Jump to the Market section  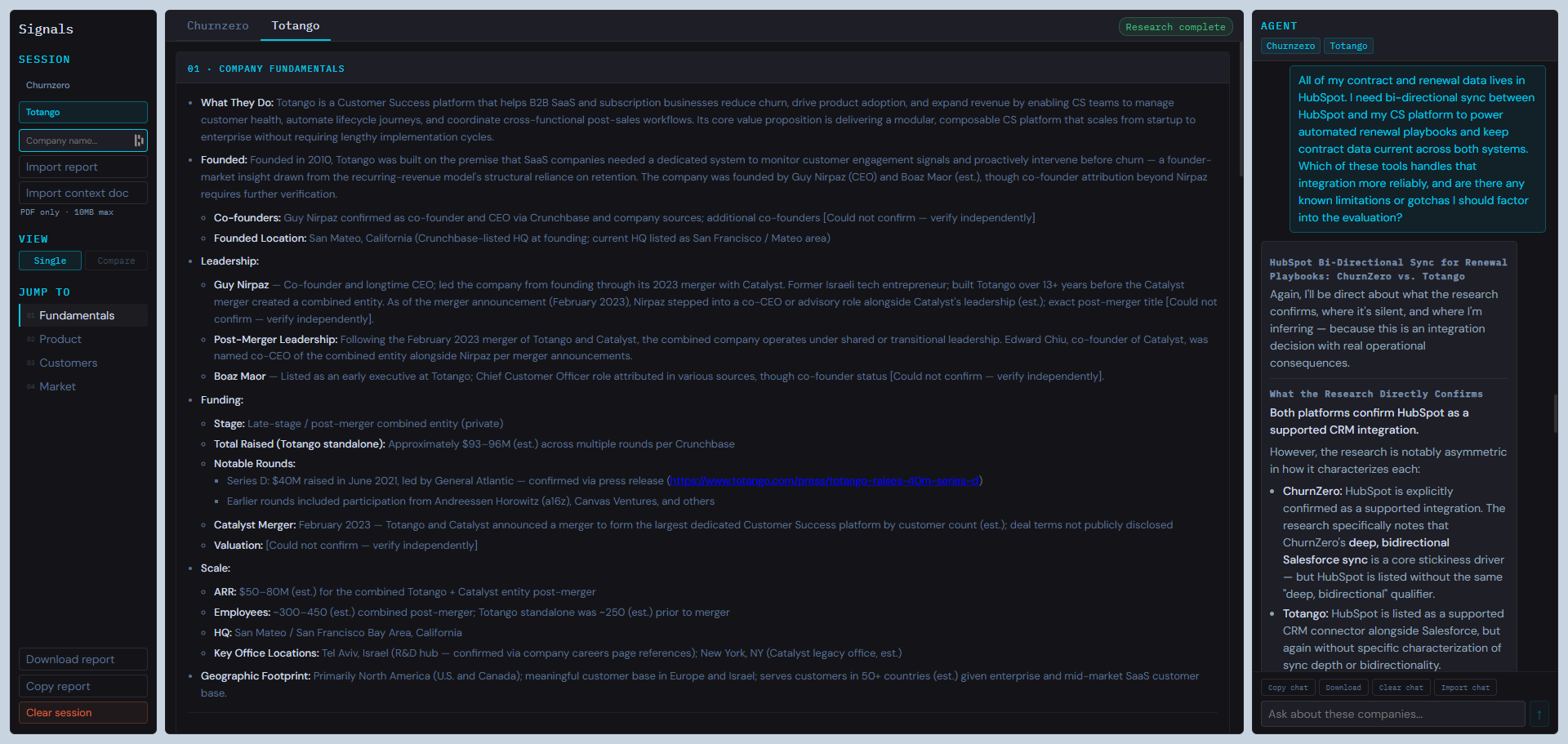click(82, 386)
